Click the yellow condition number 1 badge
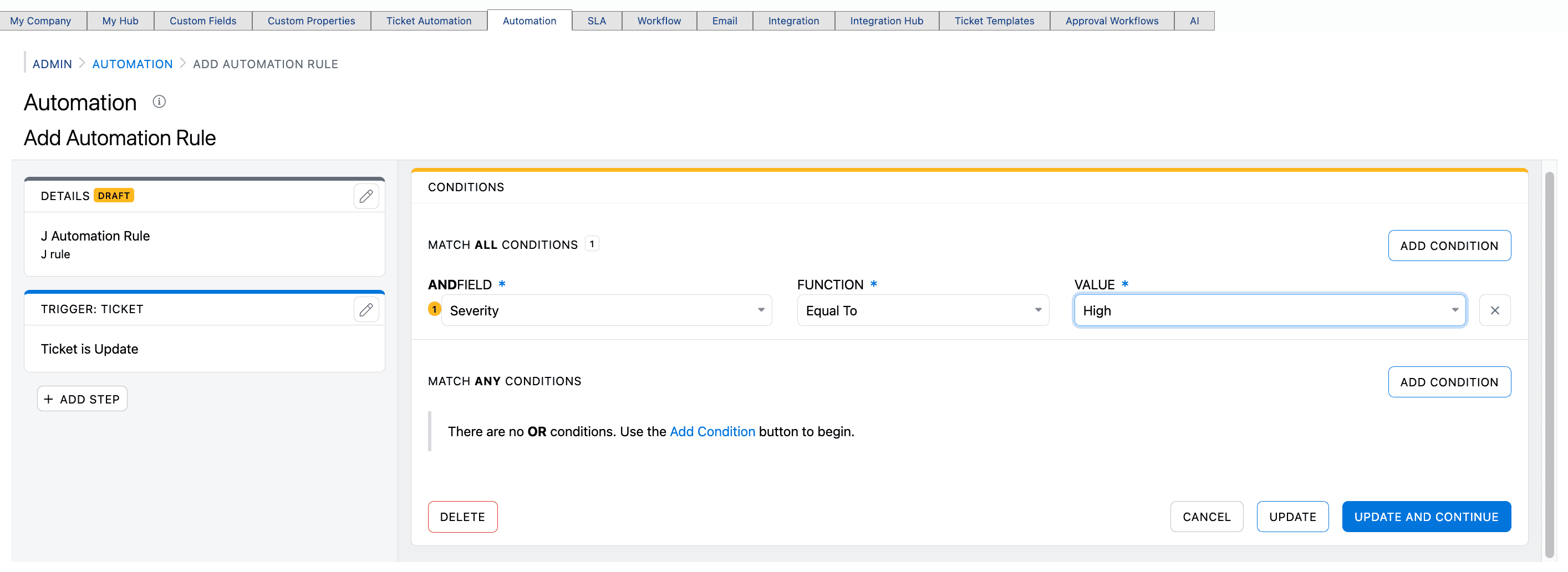1568x572 pixels. [434, 309]
